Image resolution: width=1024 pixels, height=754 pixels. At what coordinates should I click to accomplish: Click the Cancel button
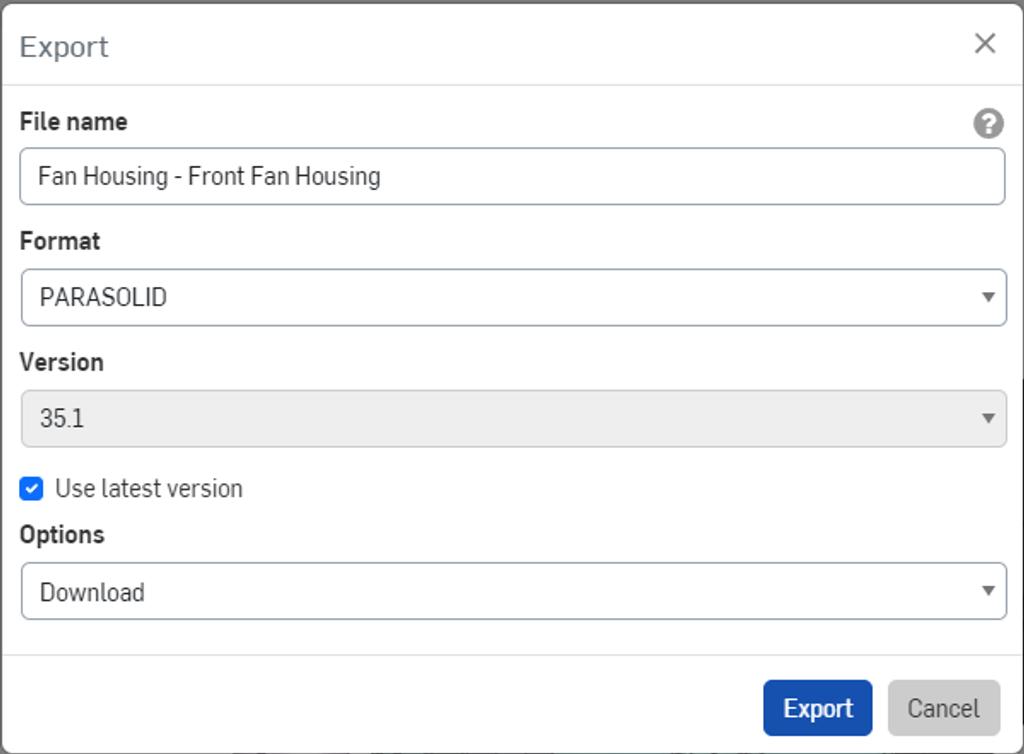click(x=944, y=708)
